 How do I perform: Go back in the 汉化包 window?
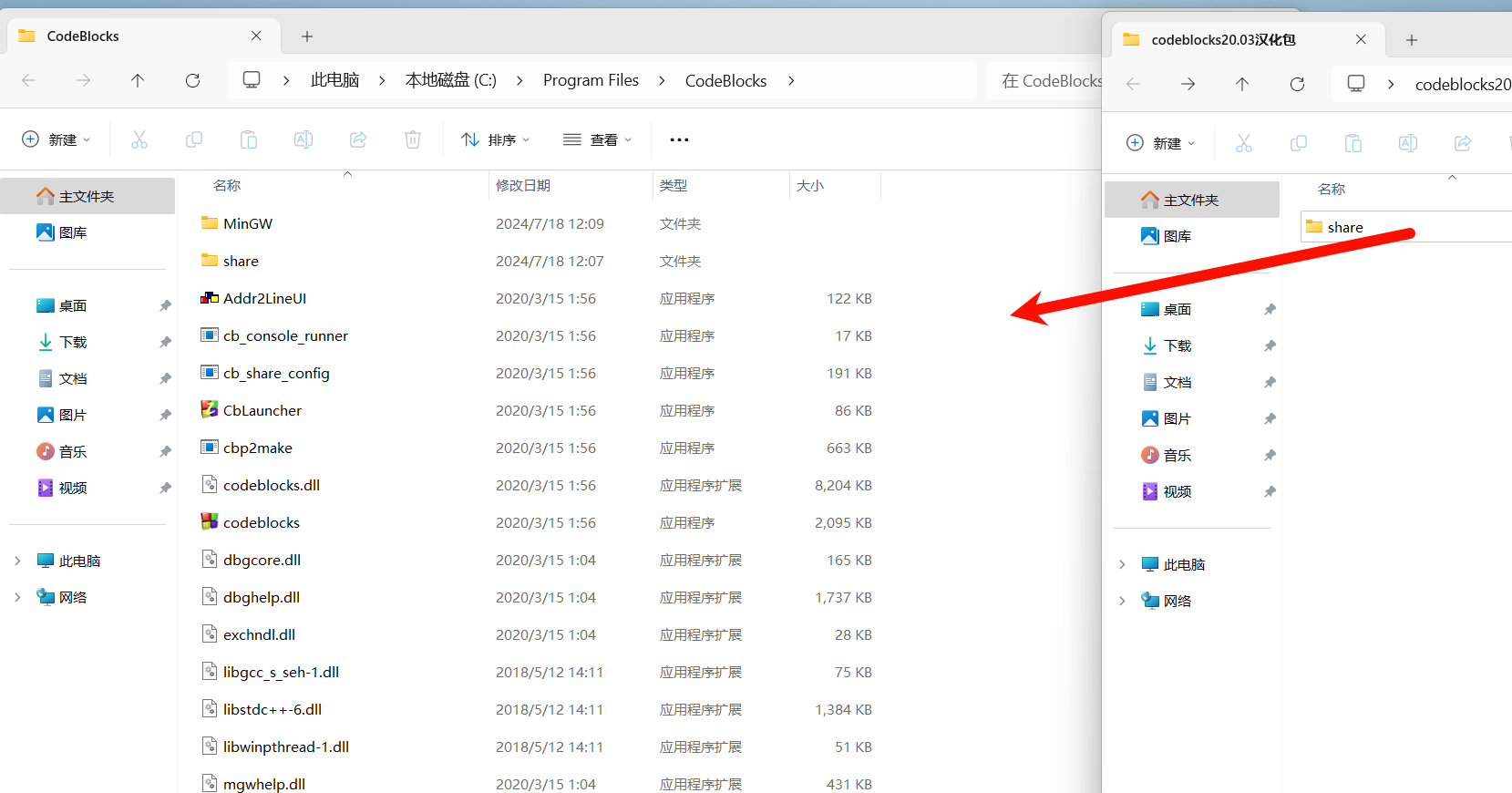(1134, 84)
